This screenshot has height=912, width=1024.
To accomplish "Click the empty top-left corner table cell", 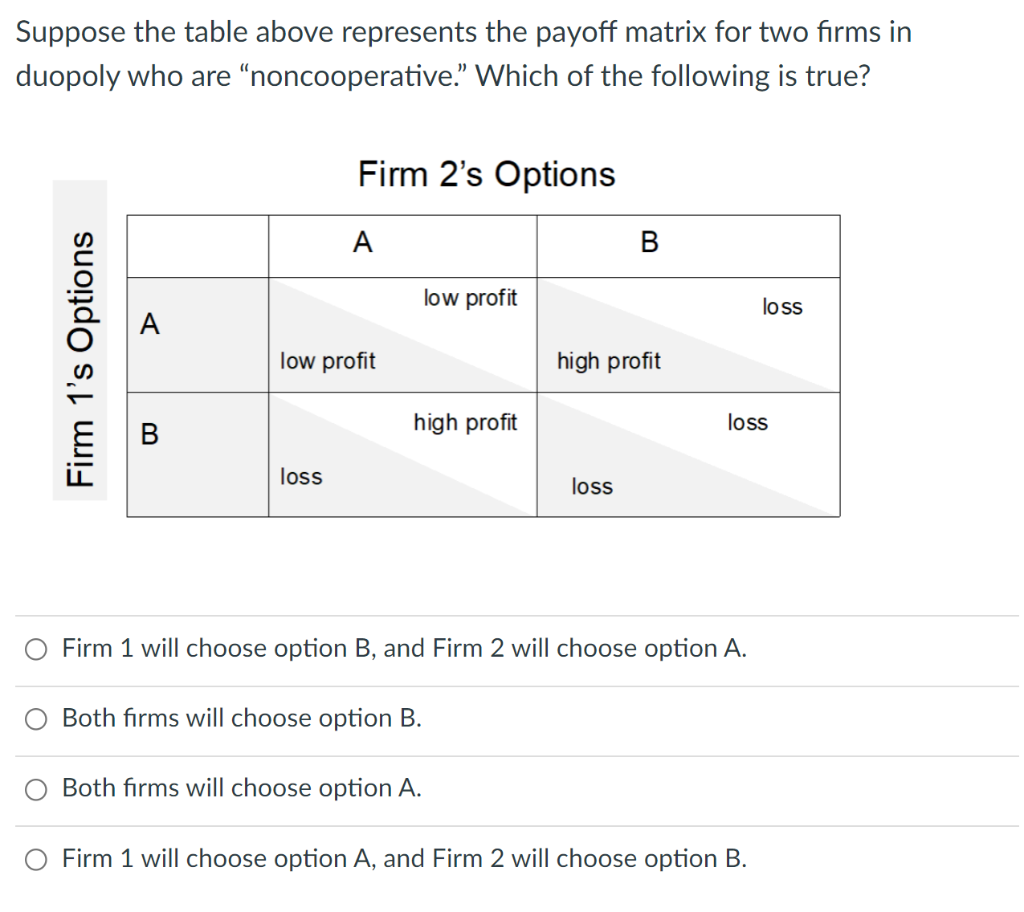I will (197, 245).
